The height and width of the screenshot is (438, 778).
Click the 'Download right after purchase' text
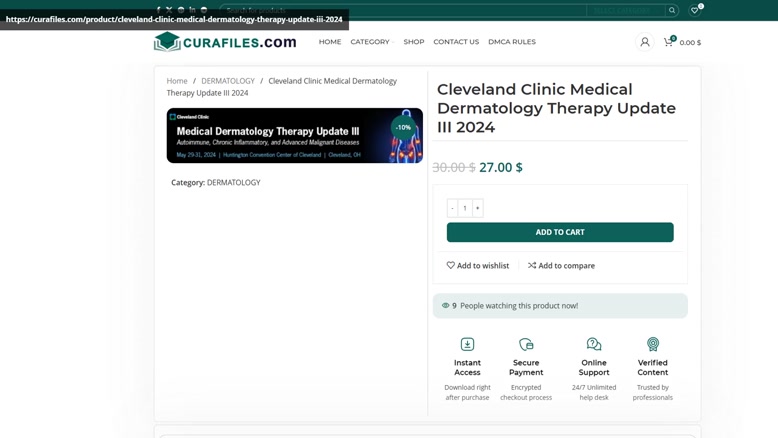(467, 392)
